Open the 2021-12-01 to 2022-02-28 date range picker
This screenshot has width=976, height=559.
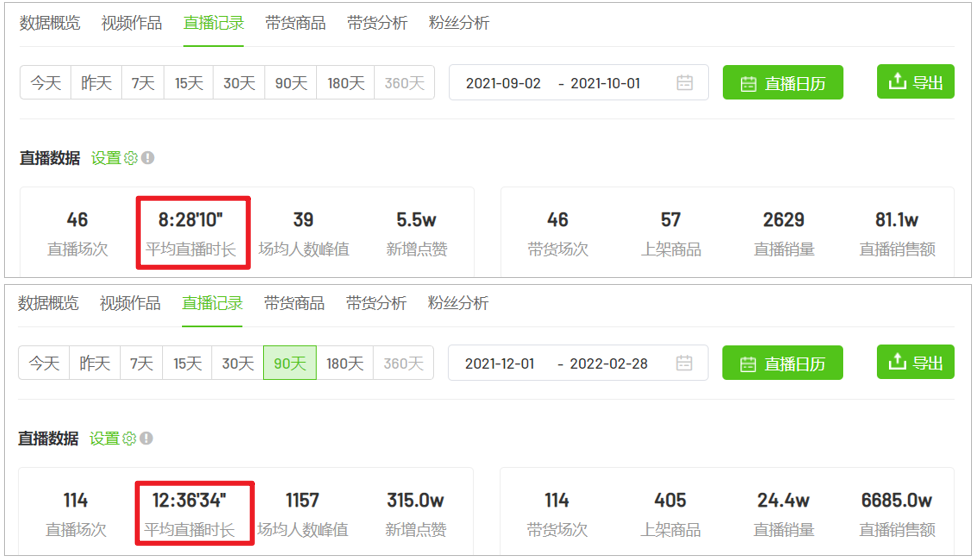pos(578,363)
